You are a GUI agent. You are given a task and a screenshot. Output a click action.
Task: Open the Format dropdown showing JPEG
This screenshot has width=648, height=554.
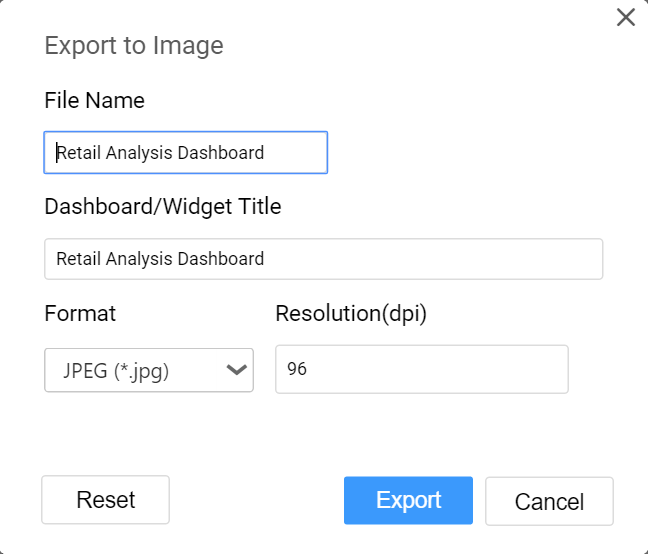click(x=149, y=370)
